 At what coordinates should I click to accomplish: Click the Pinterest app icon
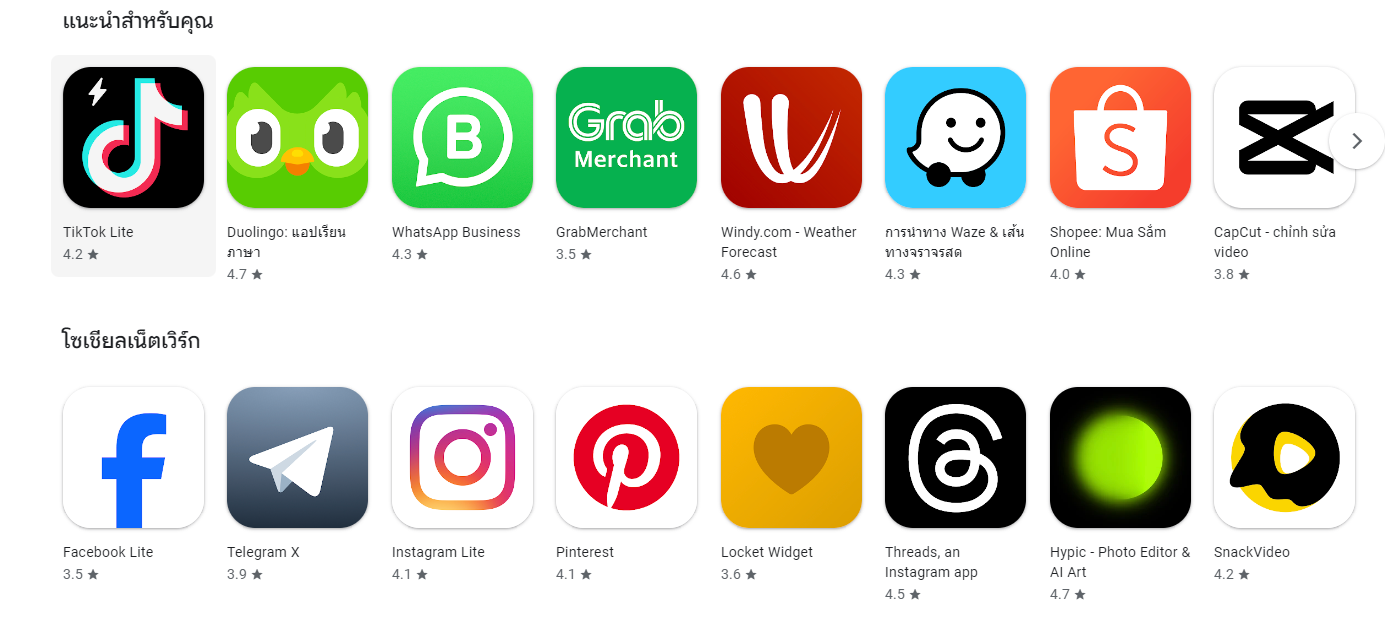click(626, 457)
